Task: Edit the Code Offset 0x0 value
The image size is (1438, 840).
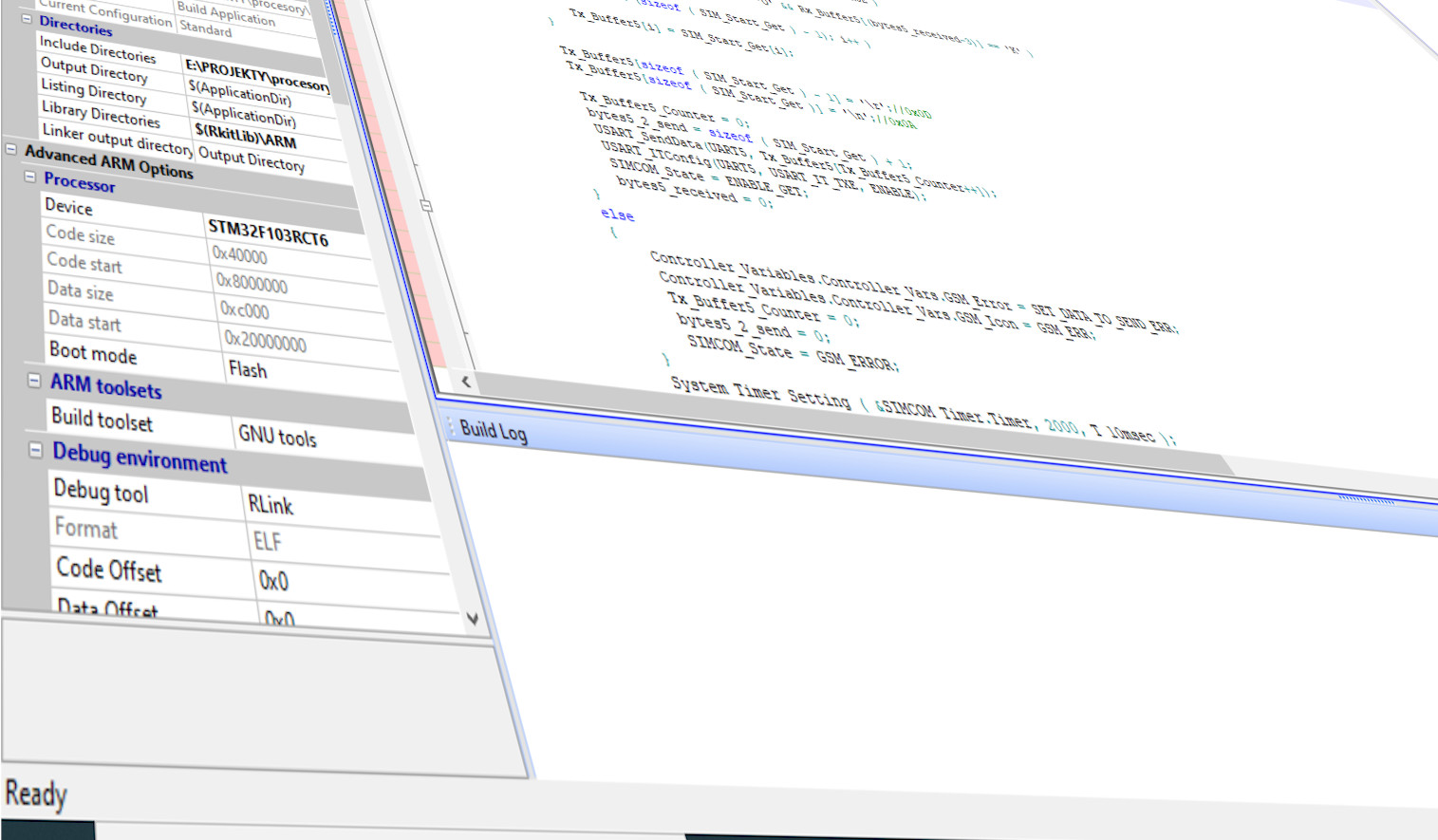Action: pos(273,580)
